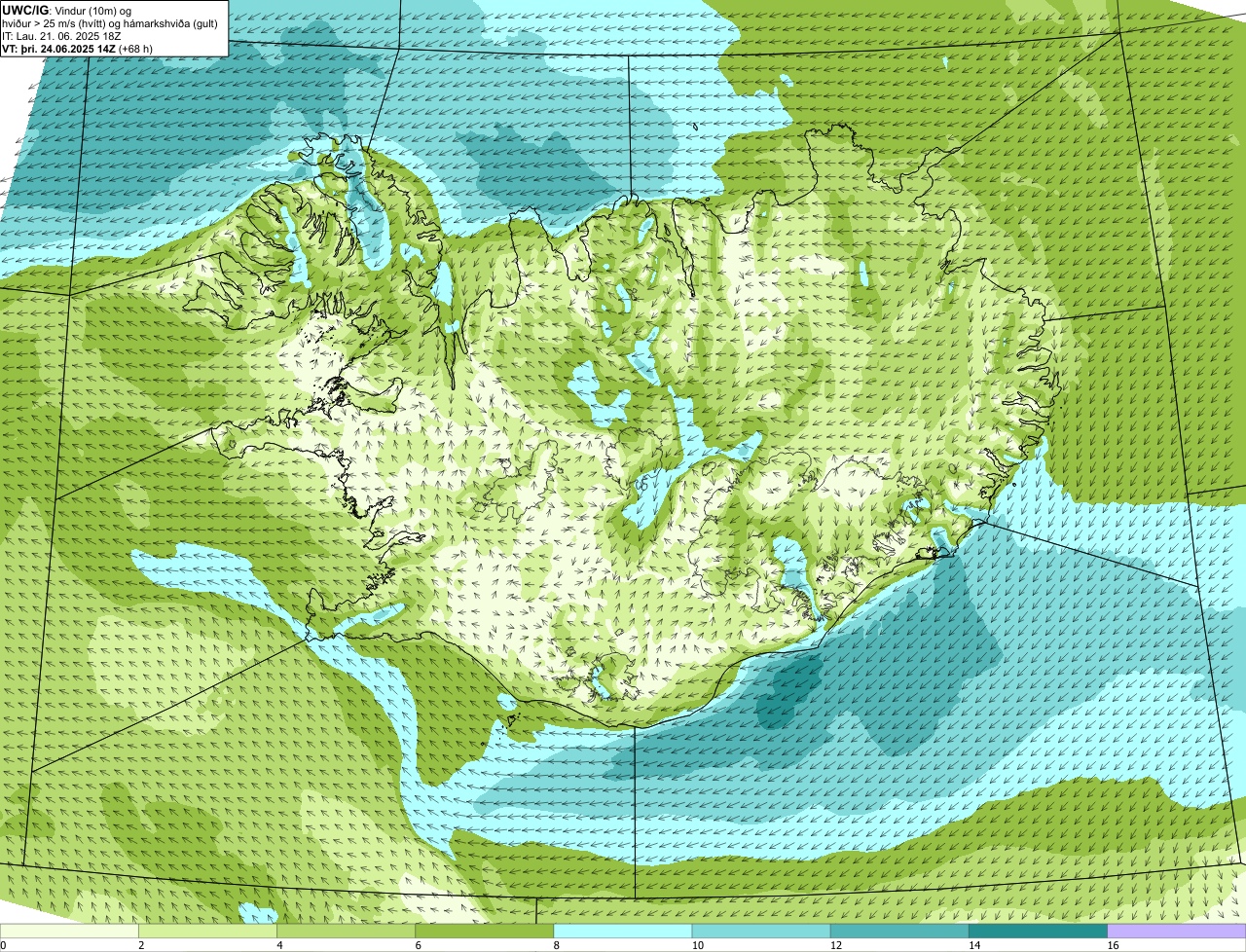The image size is (1246, 952).
Task: Click the 'IT: Lau. 21. 06. 2025 18Z' line
Action: coord(62,36)
